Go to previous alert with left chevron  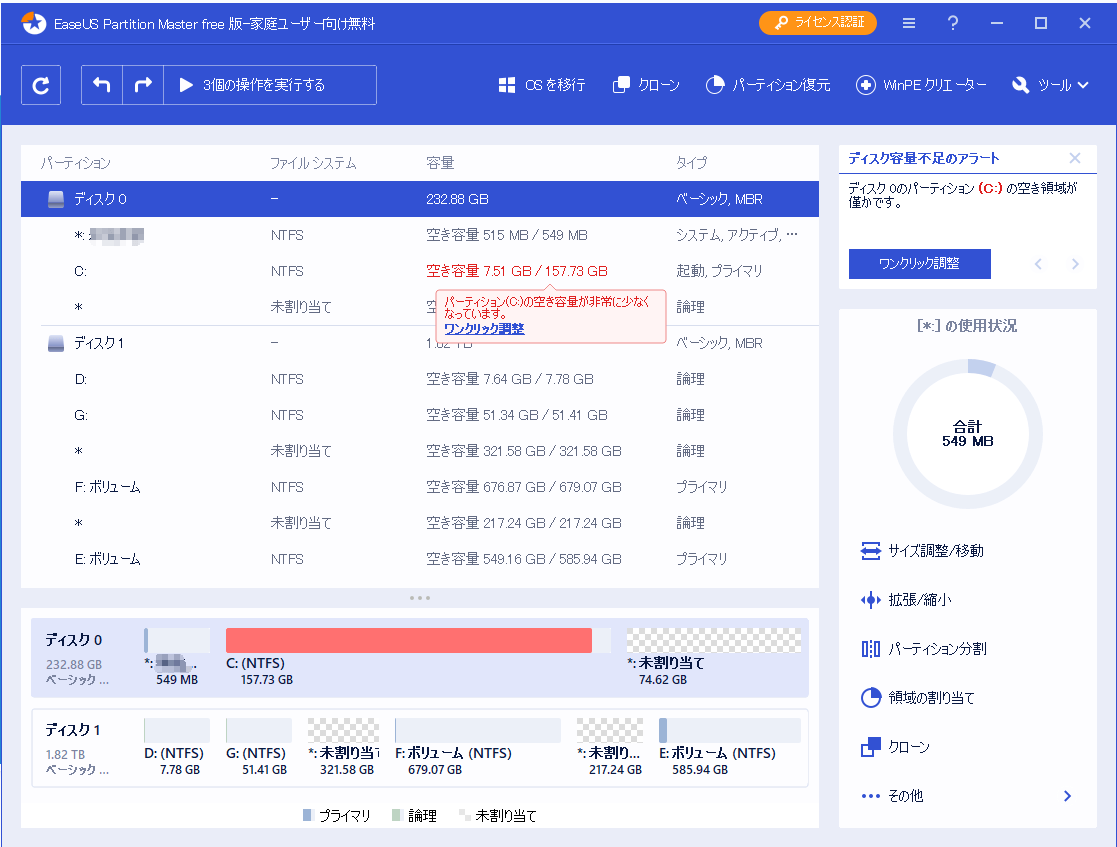1038,264
